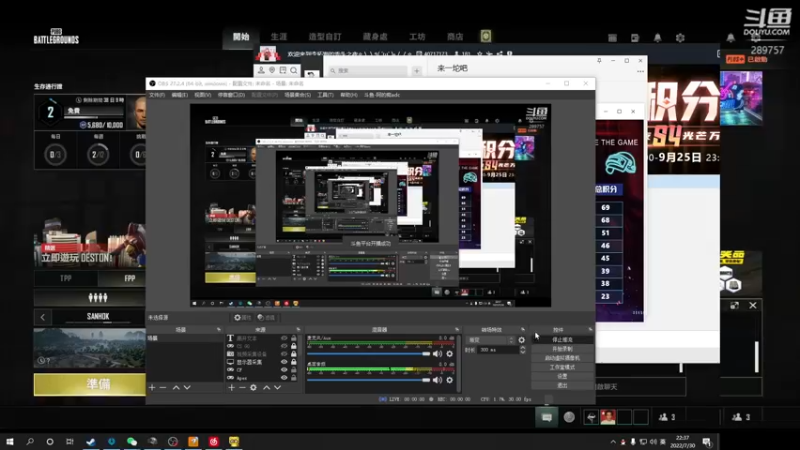Open OBS 帮助(H) menu
The width and height of the screenshot is (800, 450).
[x=349, y=95]
